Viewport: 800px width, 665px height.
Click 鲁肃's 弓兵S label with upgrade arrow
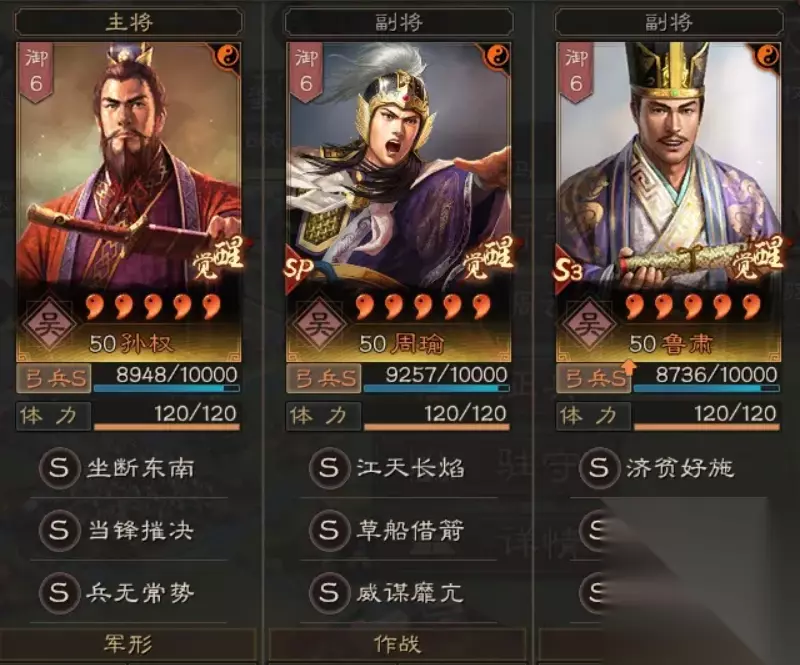point(593,378)
